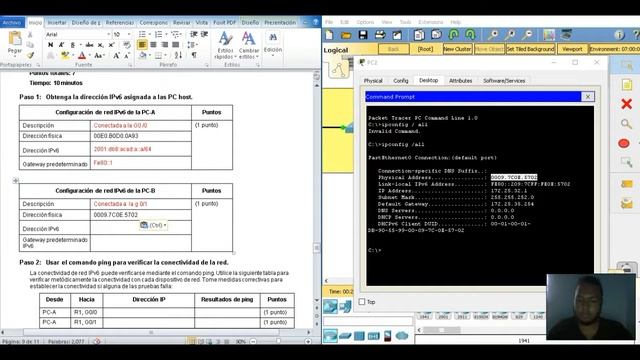The width and height of the screenshot is (640, 360).
Task: Select center text alignment in Word
Action: [x=153, y=45]
